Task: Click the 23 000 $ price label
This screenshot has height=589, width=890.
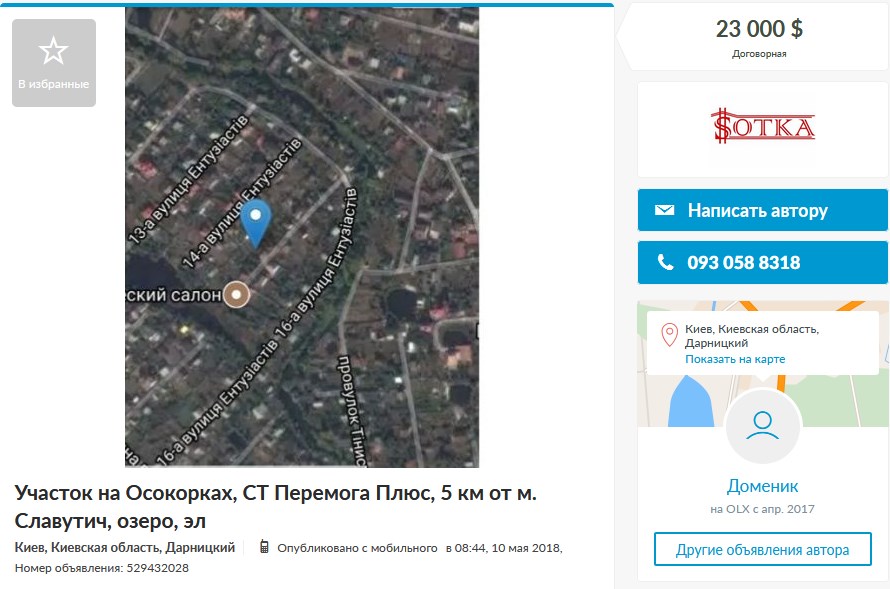Action: 759,29
